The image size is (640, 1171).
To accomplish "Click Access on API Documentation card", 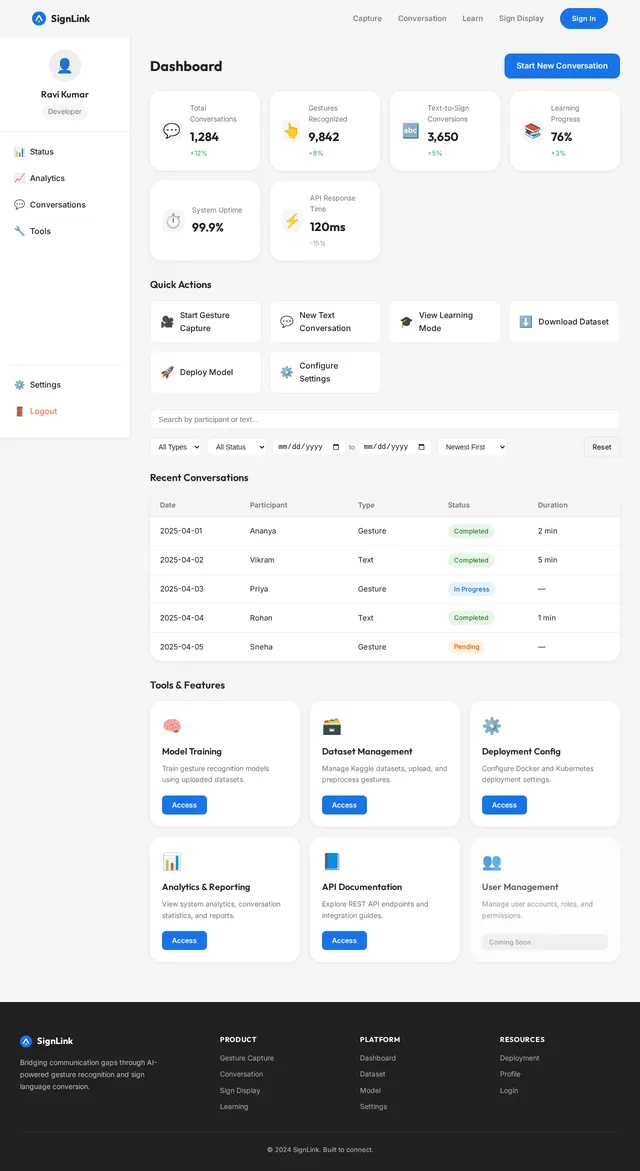I will (344, 940).
